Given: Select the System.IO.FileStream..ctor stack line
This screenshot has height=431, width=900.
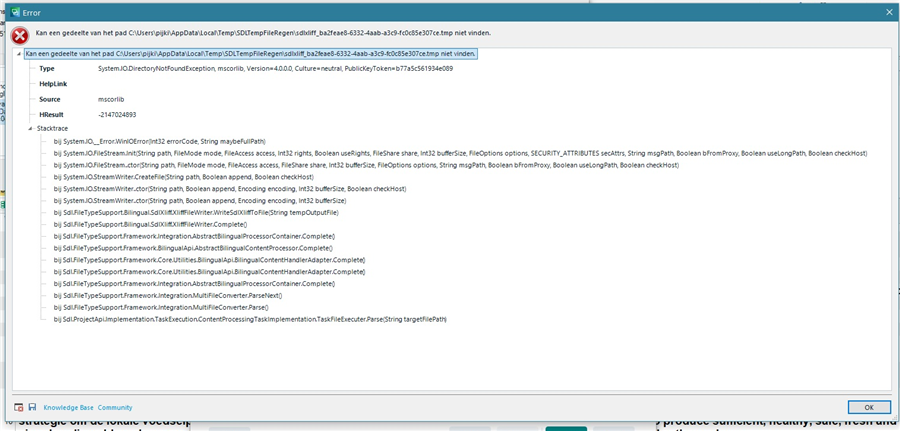Looking at the screenshot, I should (x=366, y=165).
